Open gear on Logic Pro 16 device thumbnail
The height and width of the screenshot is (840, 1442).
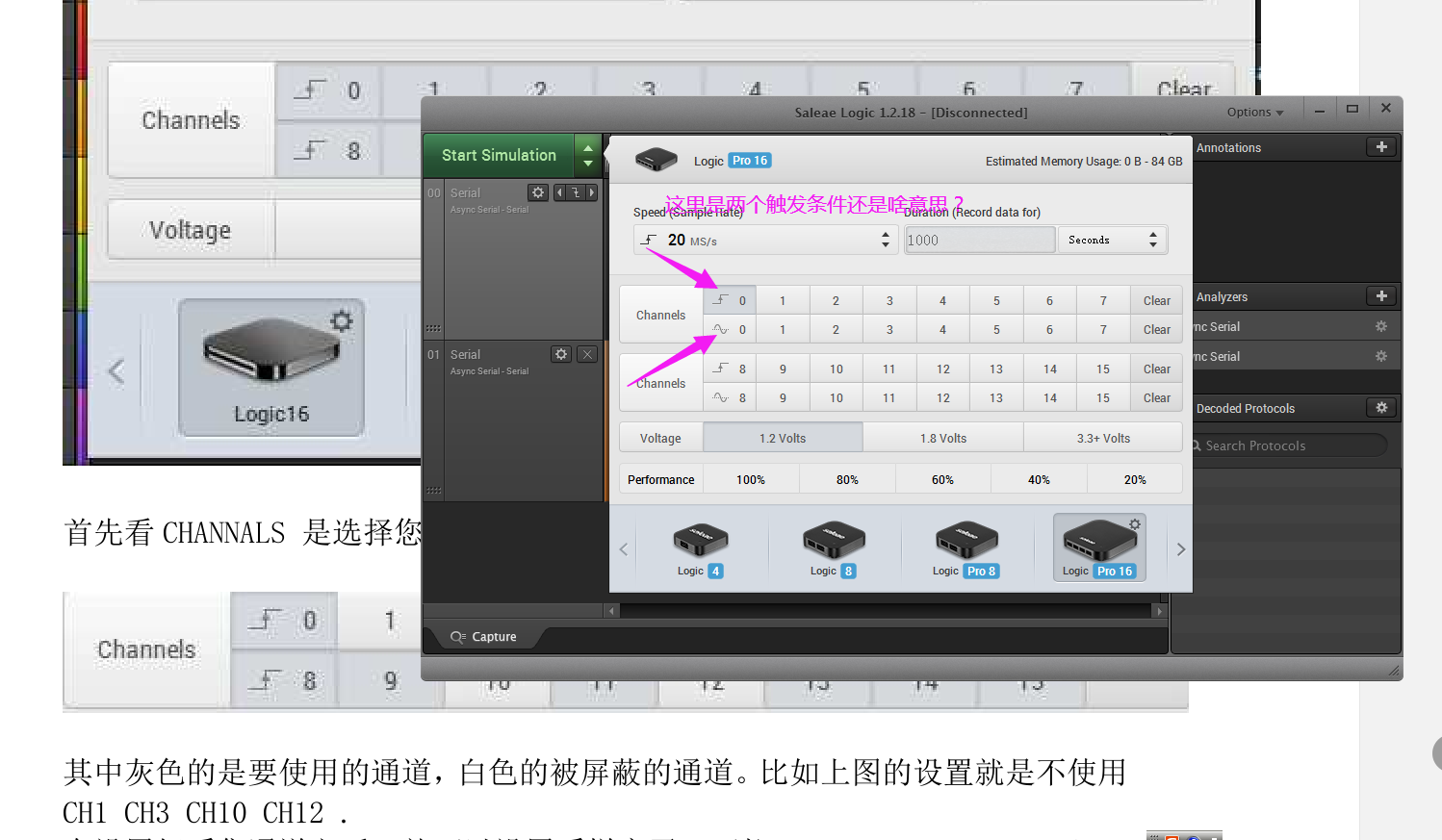[x=1135, y=524]
